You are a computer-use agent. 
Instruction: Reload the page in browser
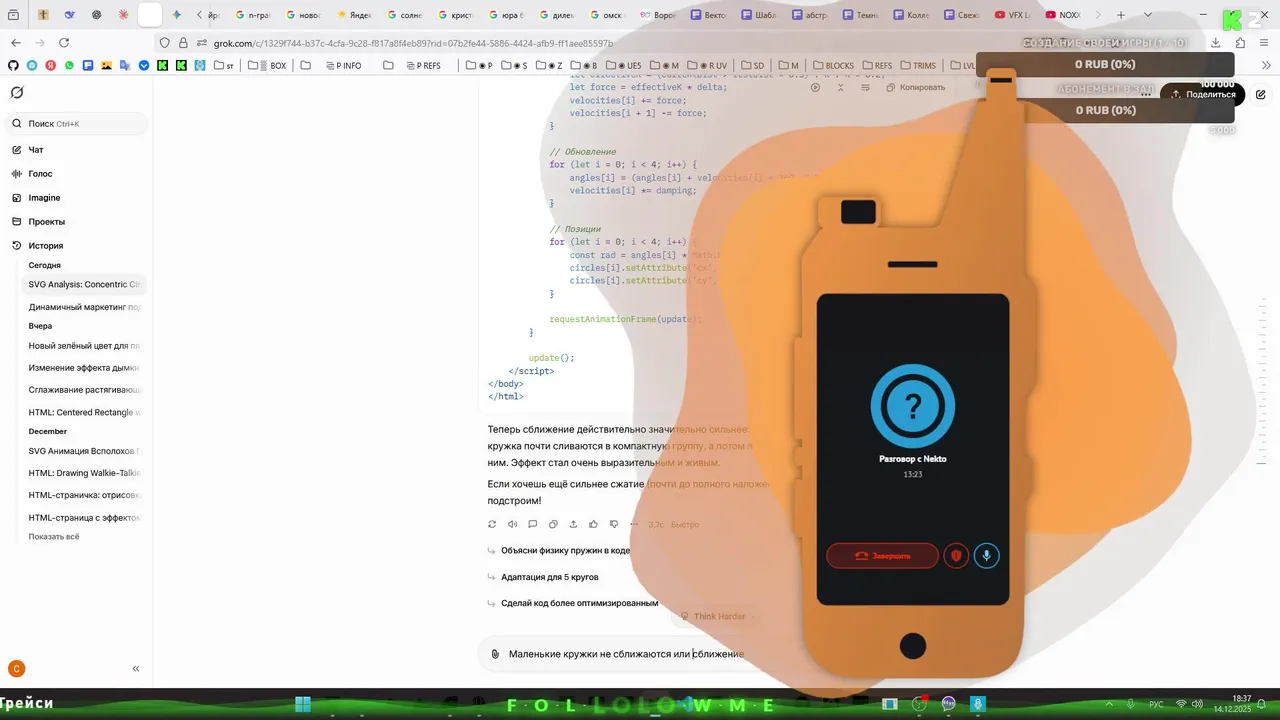[64, 43]
